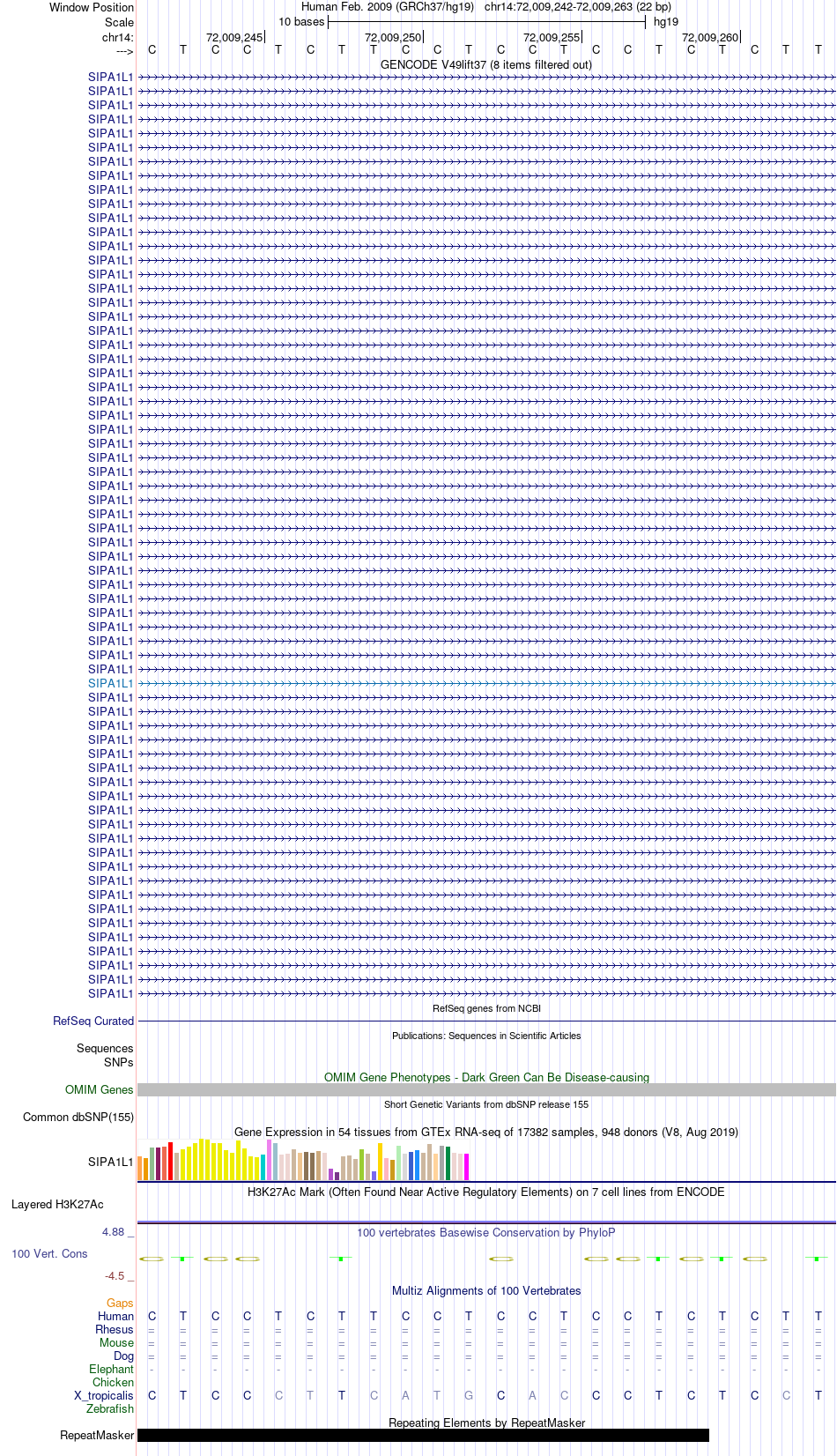Click 'Short Genetic Variants from dbSNP release 155'
This screenshot has height=1456, width=837.
[486, 1104]
